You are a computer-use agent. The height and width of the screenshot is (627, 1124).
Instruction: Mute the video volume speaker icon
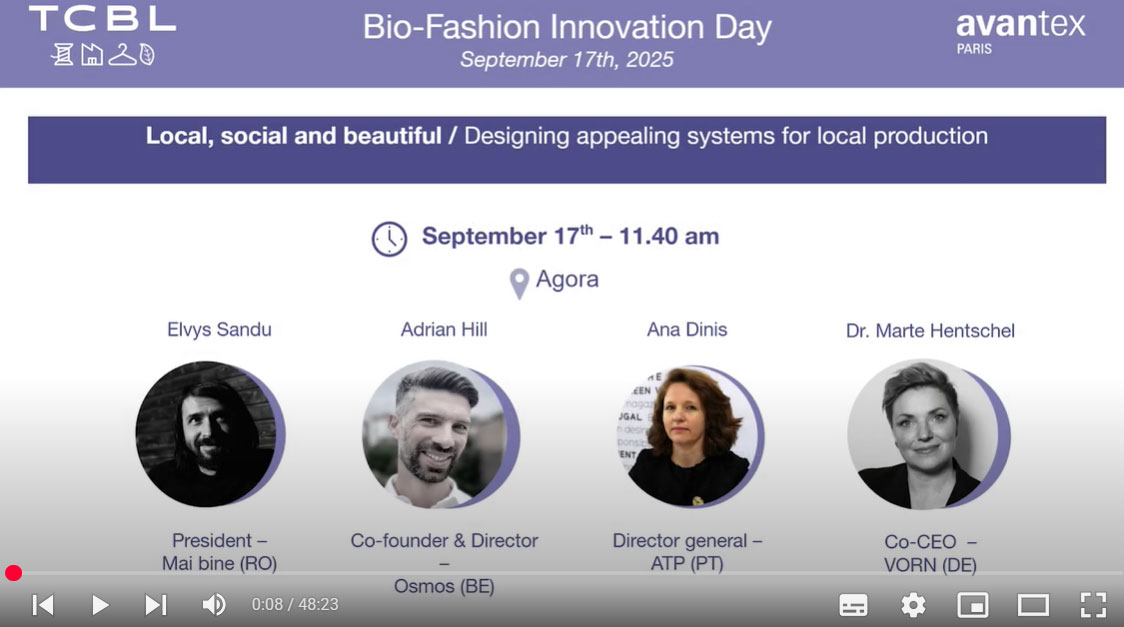(214, 605)
